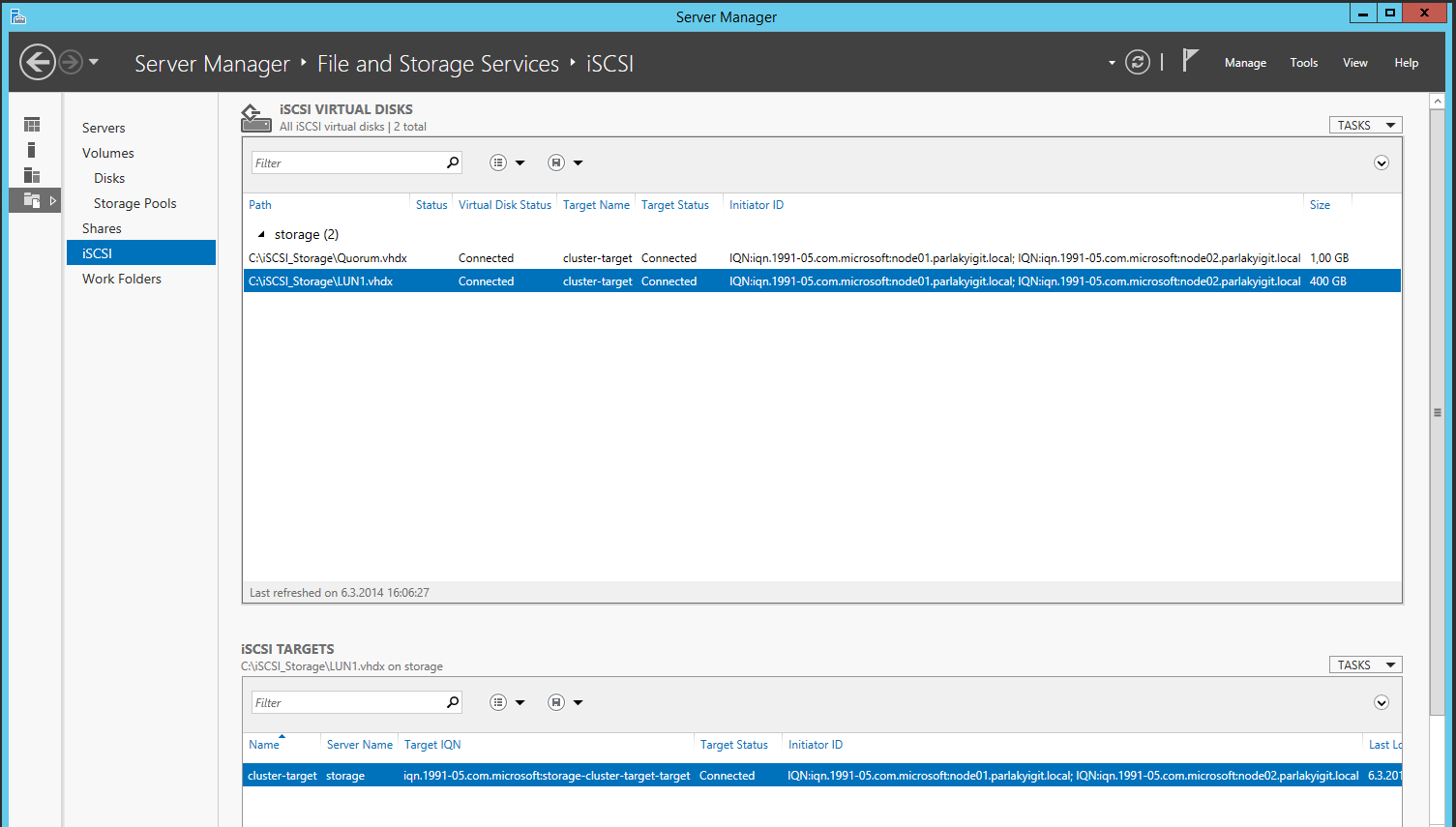Select Shares in the sidebar

click(102, 228)
